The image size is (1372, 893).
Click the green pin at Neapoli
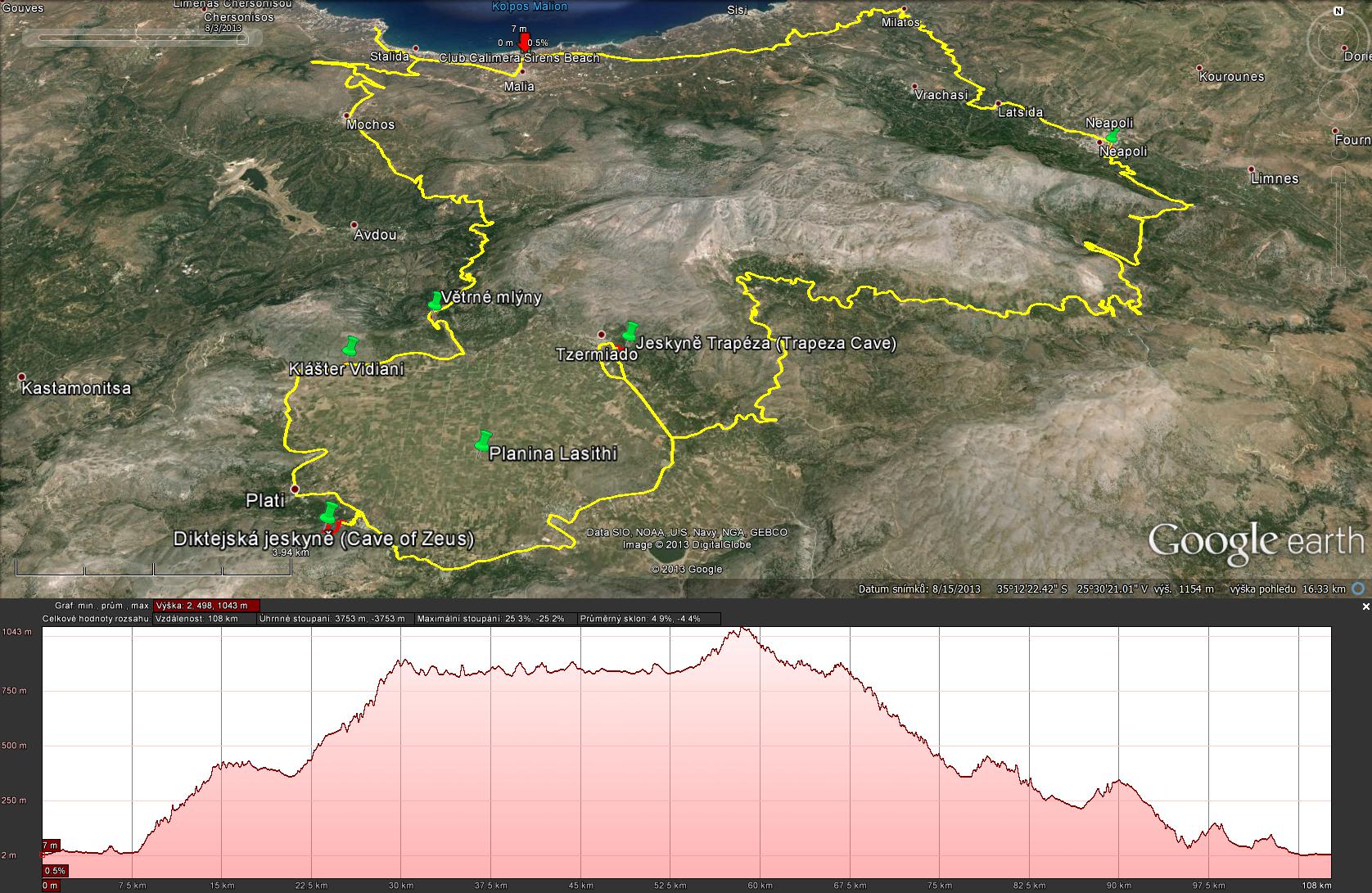tap(1112, 135)
